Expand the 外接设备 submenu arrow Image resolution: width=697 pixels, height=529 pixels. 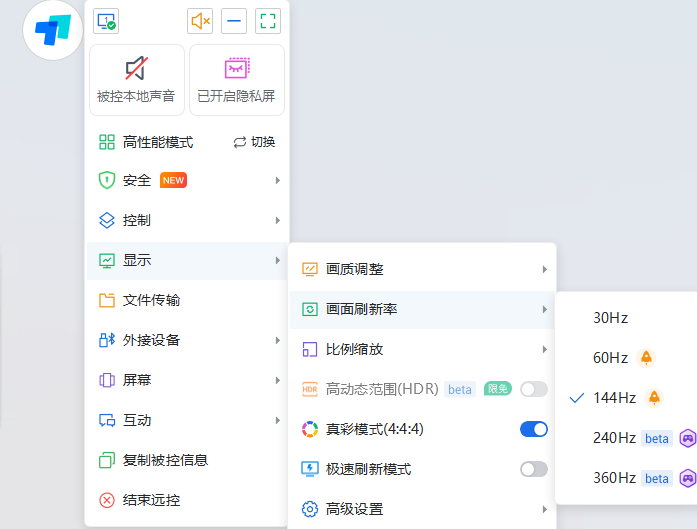coord(278,341)
